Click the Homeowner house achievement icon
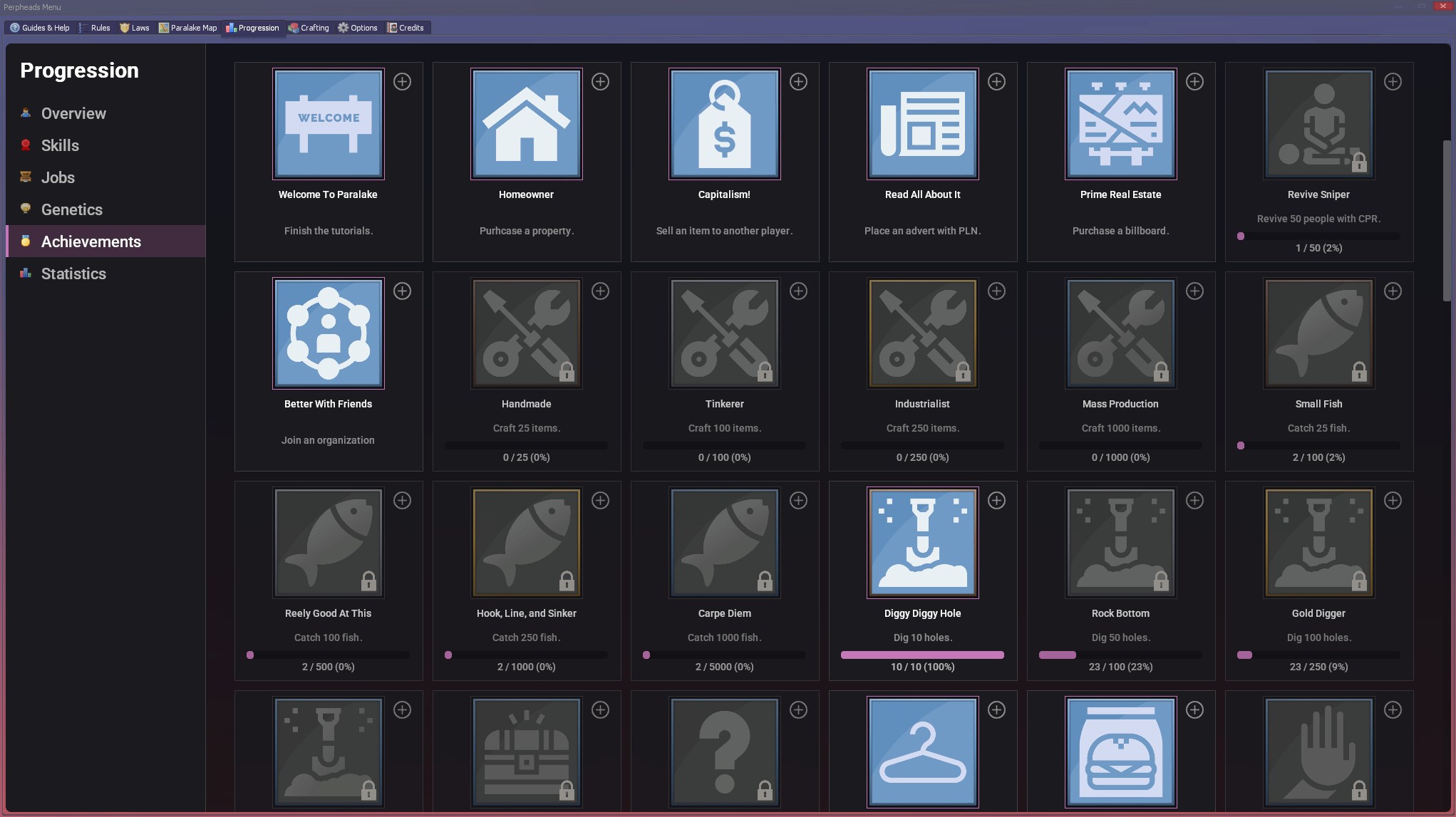Image resolution: width=1456 pixels, height=817 pixels. [527, 124]
